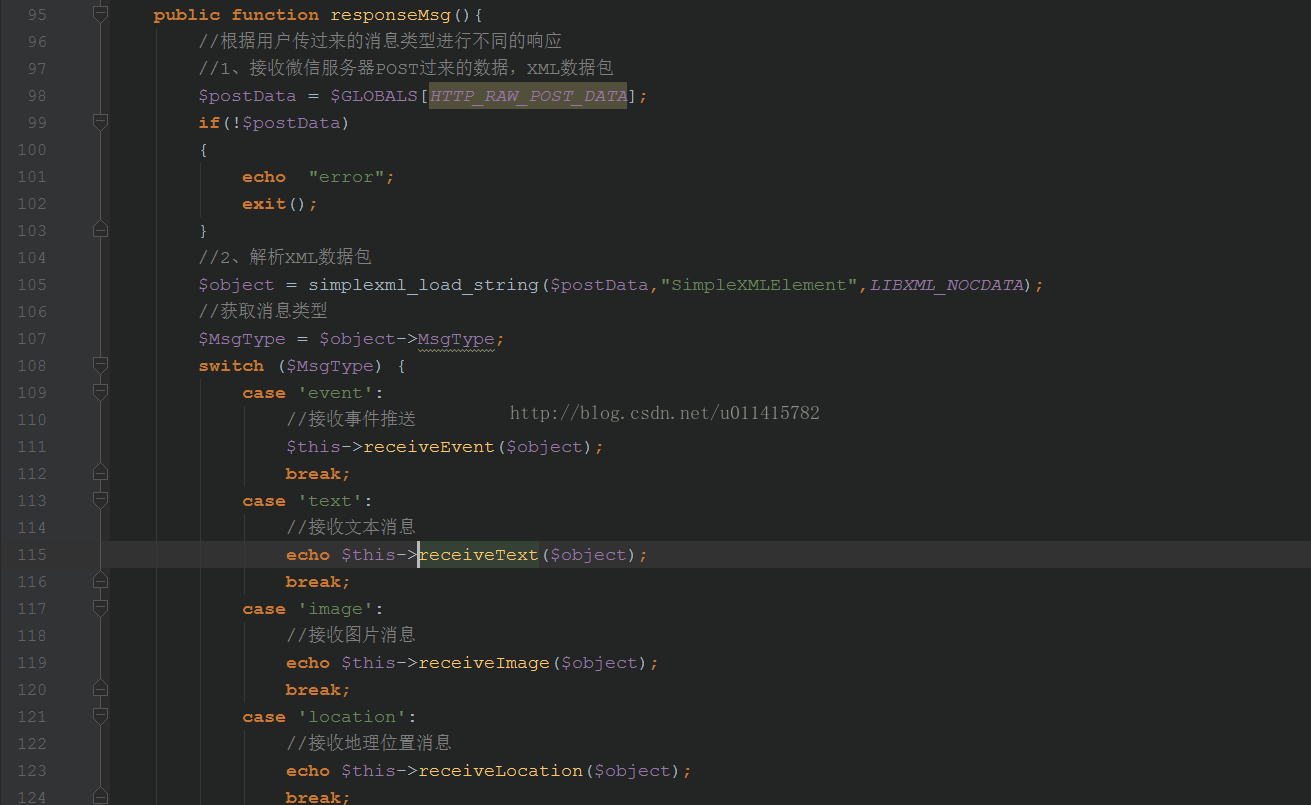Click the receiveEvent method name
Image resolution: width=1311 pixels, height=805 pixels.
pos(429,447)
